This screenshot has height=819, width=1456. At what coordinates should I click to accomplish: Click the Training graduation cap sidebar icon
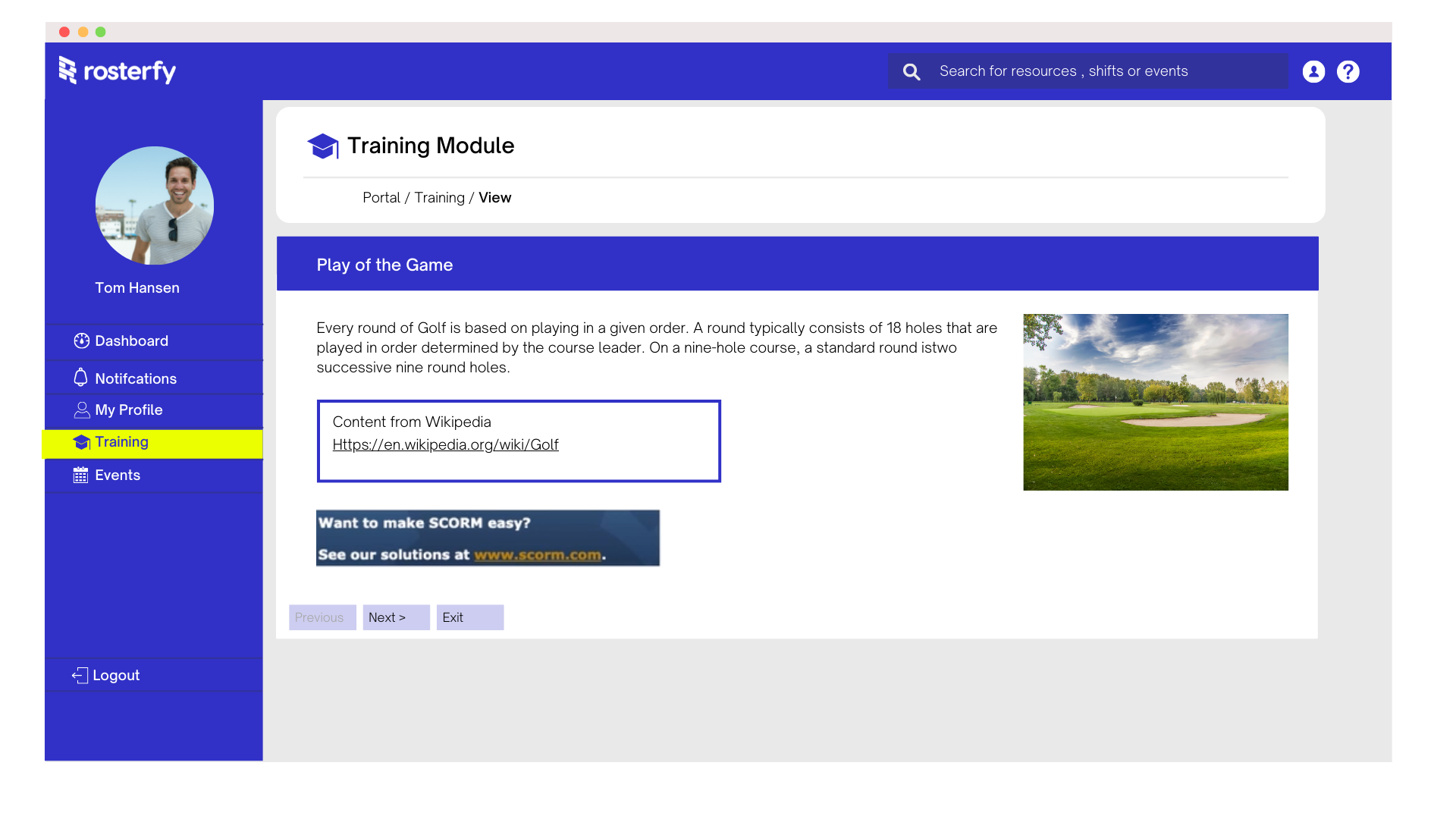(81, 442)
